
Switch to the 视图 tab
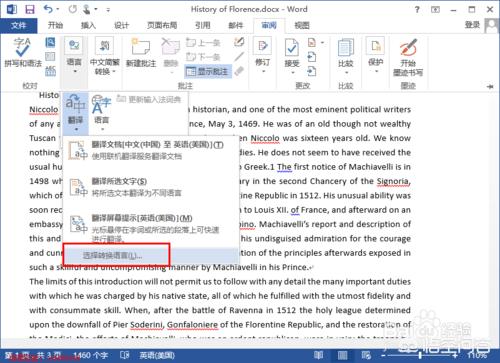coord(302,25)
